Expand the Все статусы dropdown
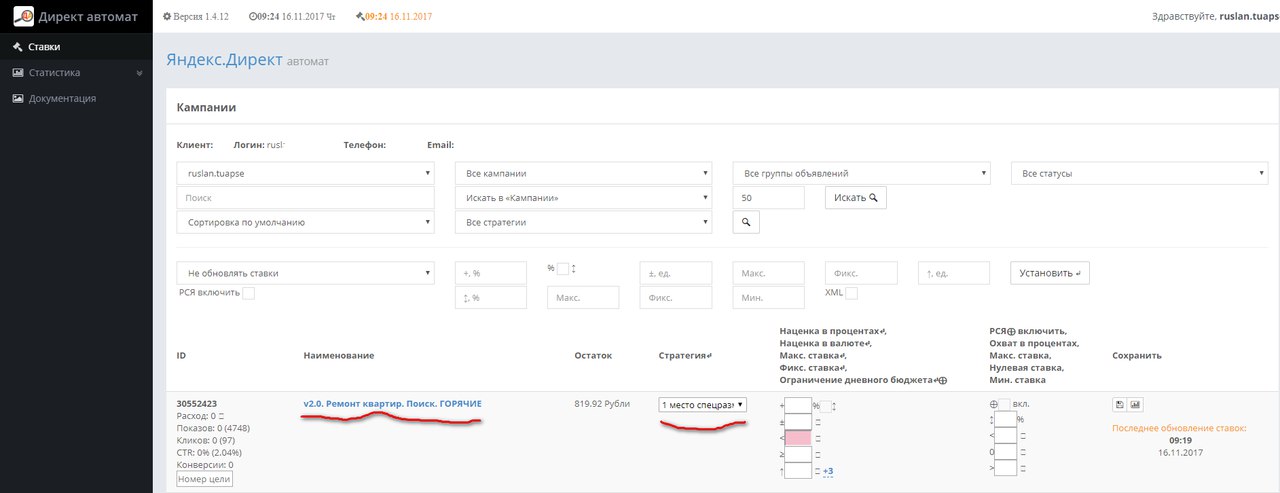The height and width of the screenshot is (493, 1280). 1139,173
